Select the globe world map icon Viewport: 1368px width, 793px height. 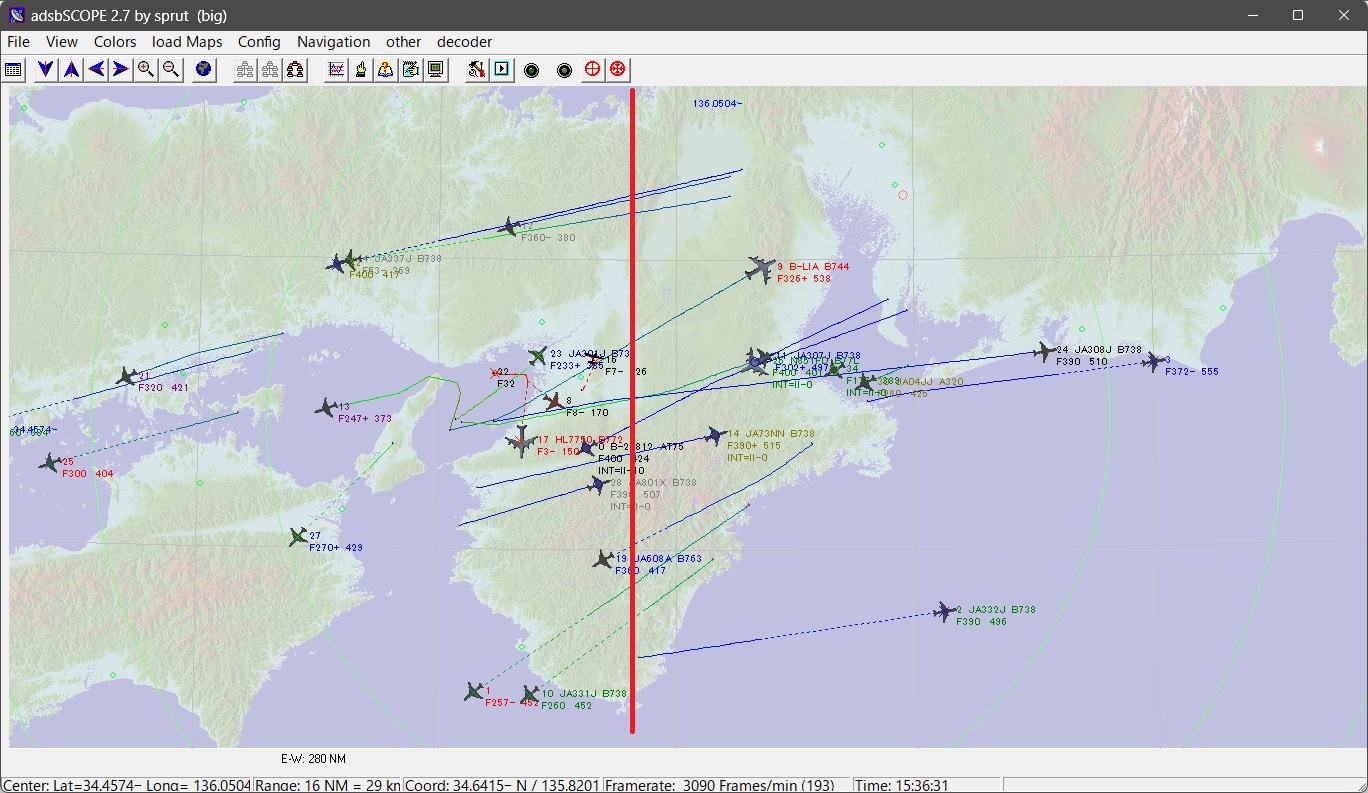[203, 69]
